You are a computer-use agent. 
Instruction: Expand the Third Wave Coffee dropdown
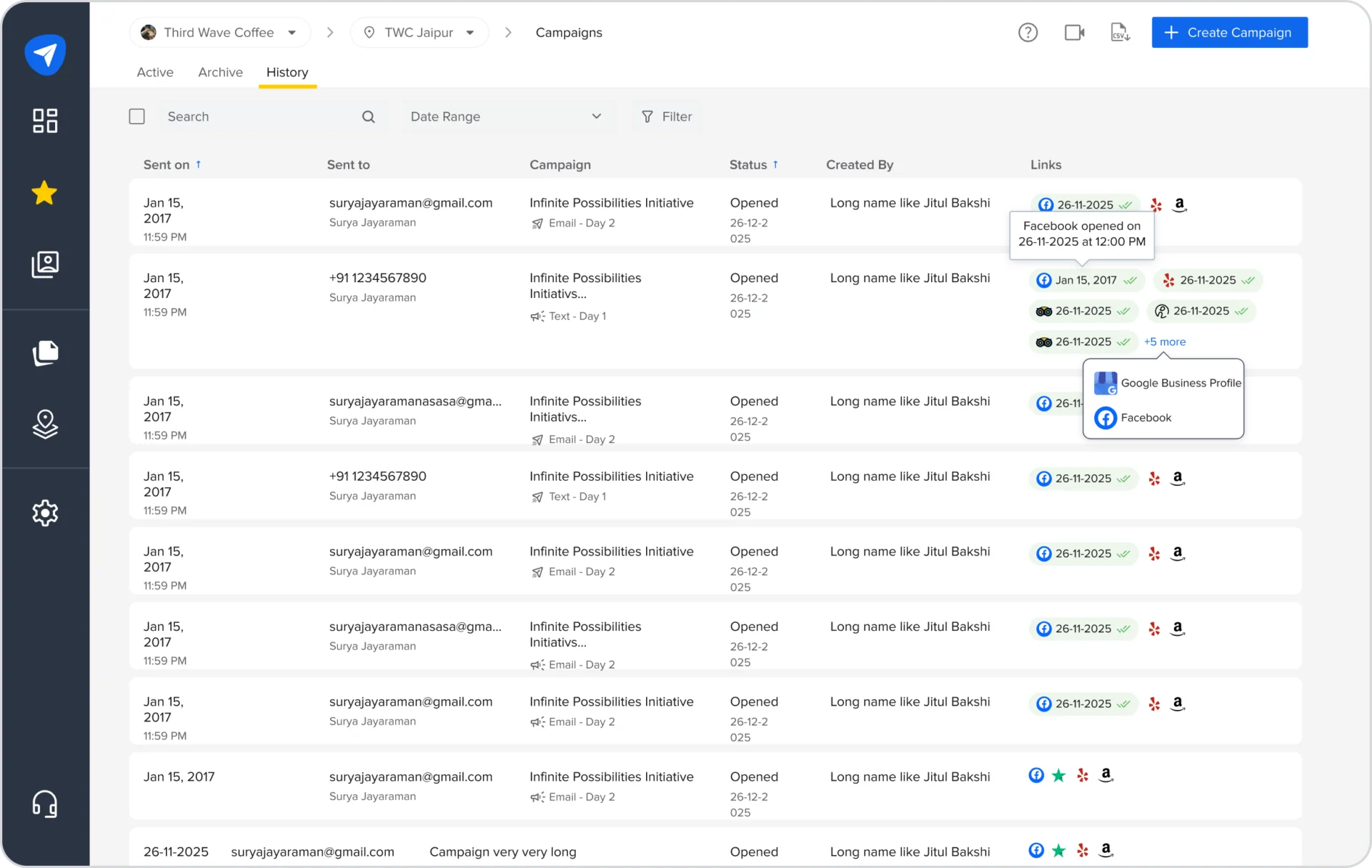pyautogui.click(x=219, y=32)
